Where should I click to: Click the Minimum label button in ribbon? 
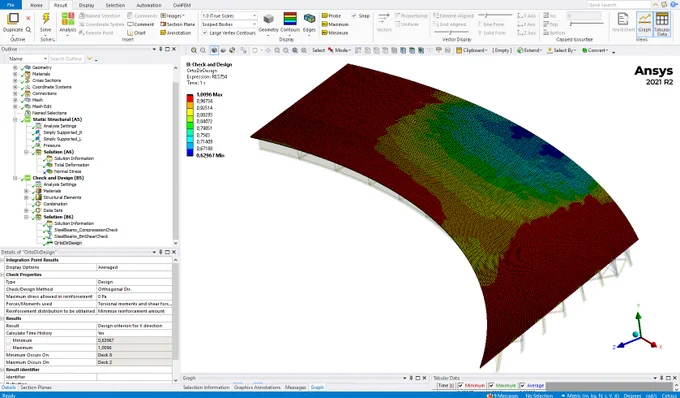pyautogui.click(x=335, y=33)
